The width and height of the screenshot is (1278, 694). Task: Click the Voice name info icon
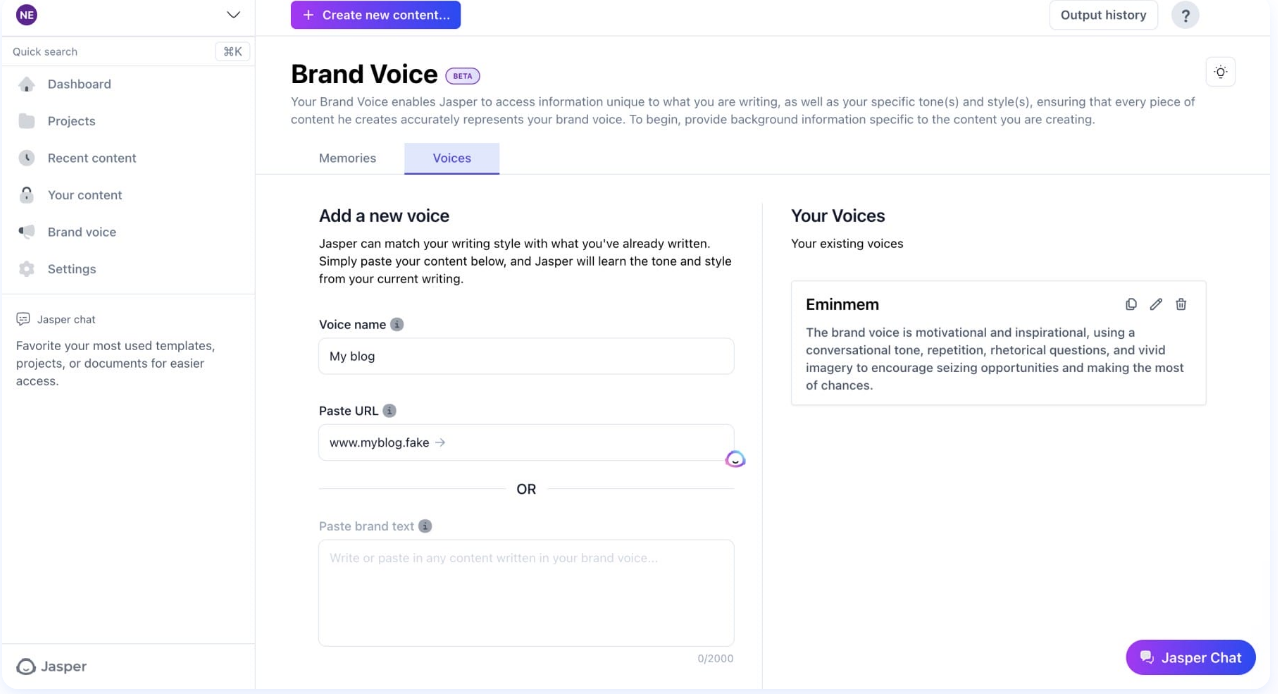tap(397, 325)
